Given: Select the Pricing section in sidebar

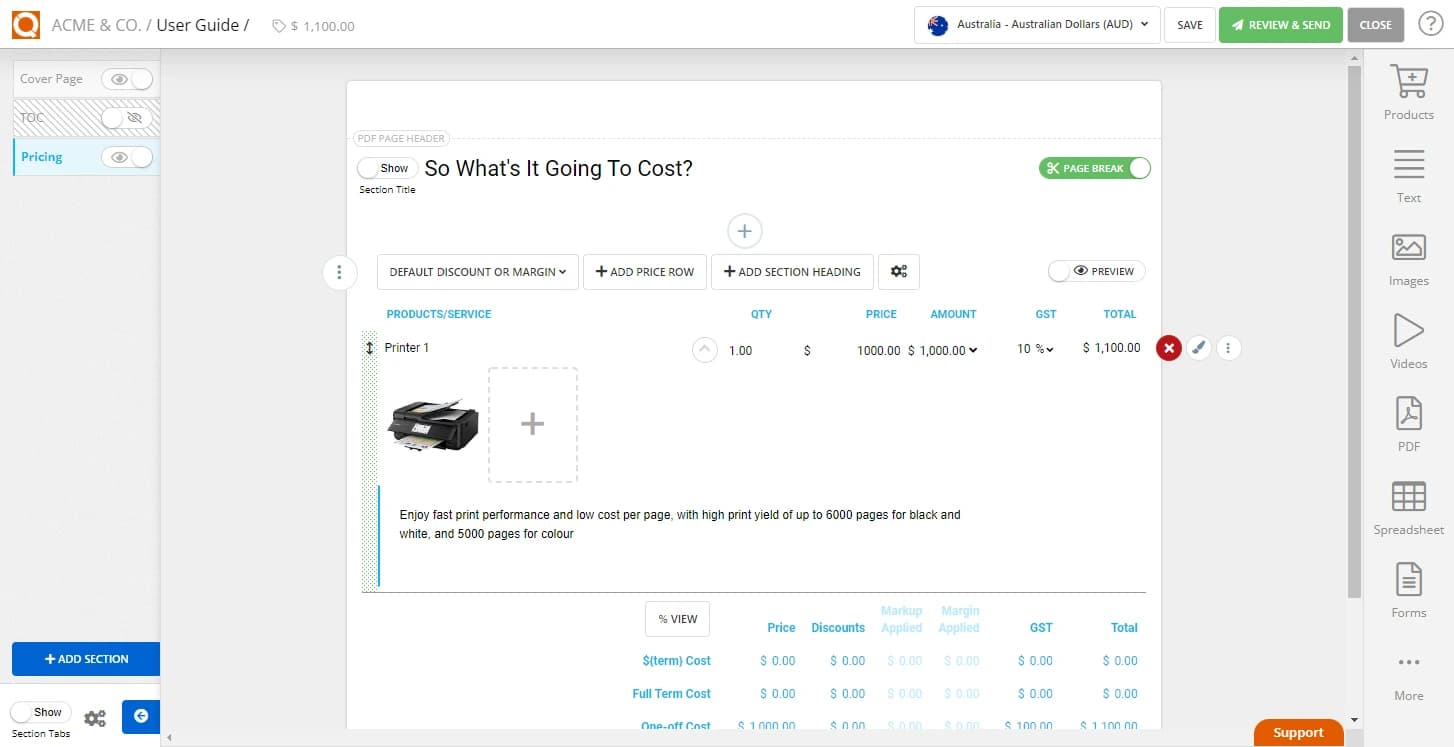Looking at the screenshot, I should click(x=41, y=156).
